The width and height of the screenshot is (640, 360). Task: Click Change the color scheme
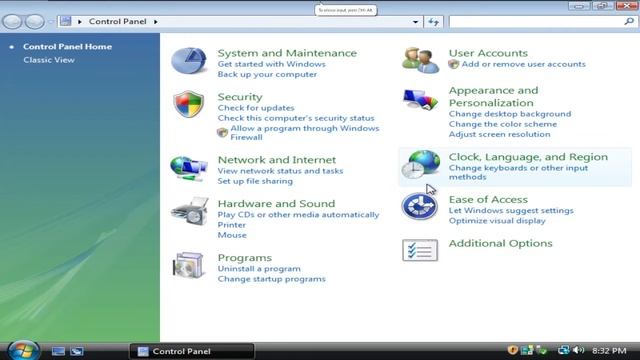[x=502, y=124]
